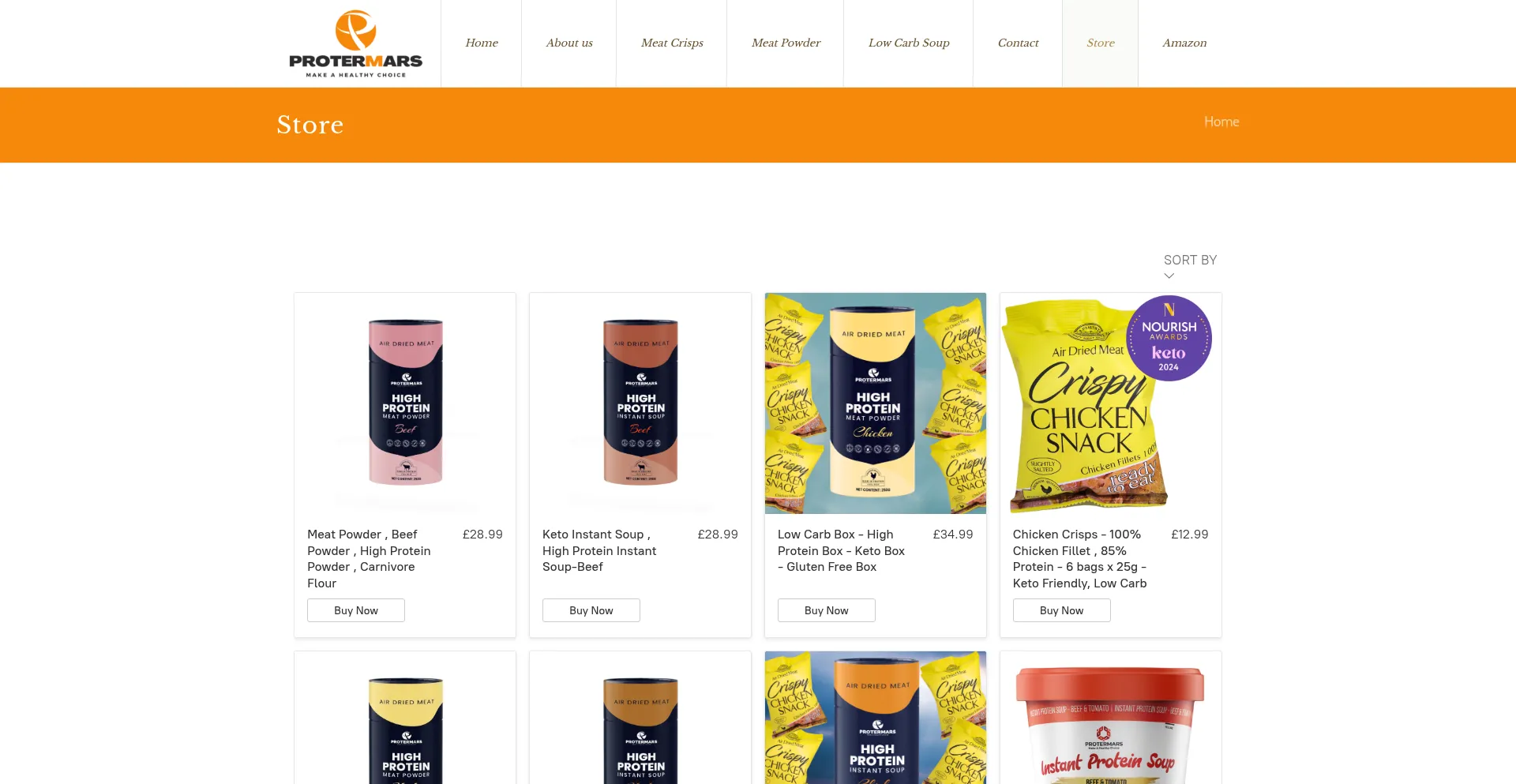Open the Keto Instant Soup Beef image

coord(640,403)
